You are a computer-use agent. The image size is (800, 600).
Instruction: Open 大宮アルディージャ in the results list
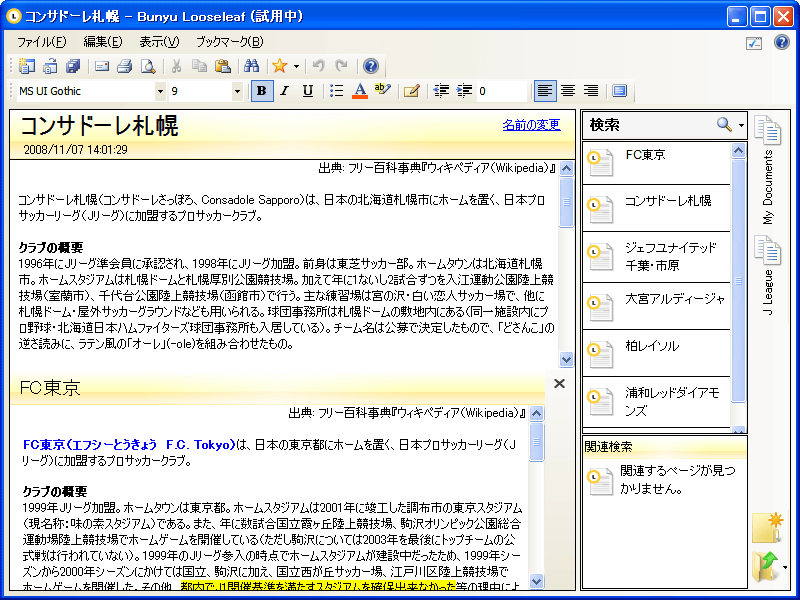[x=657, y=306]
